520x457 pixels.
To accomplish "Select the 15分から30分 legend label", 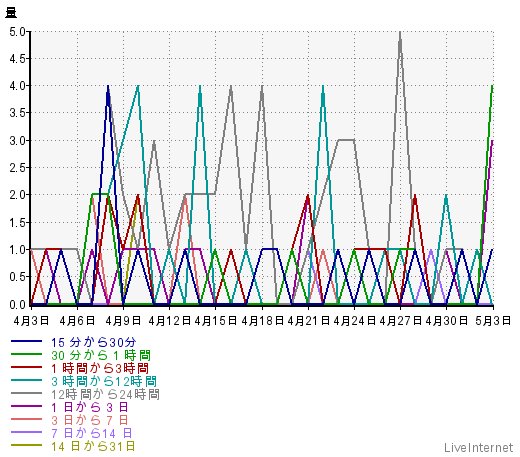I will coord(94,342).
